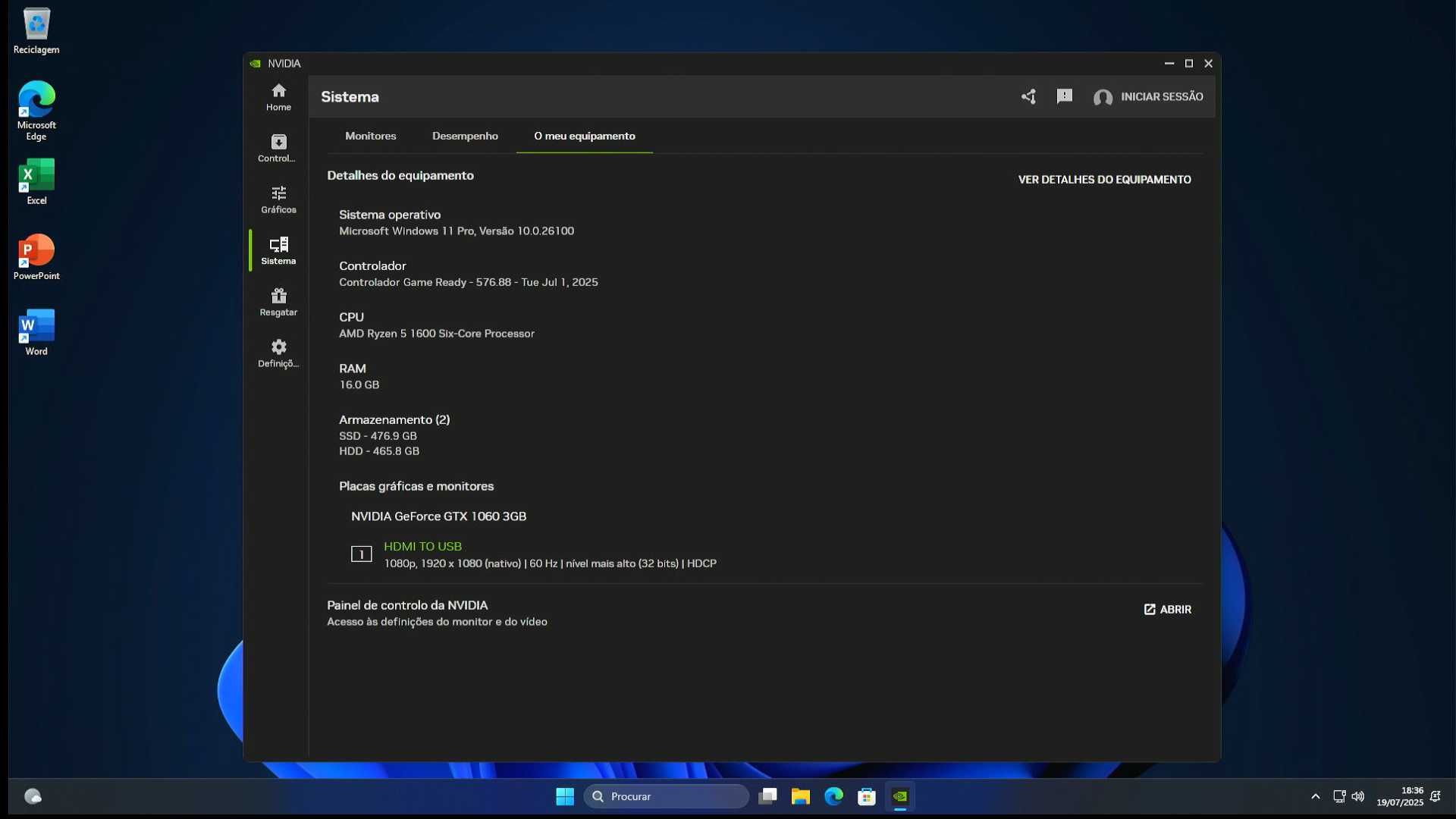
Task: Switch to the Desempenho tab
Action: point(465,136)
